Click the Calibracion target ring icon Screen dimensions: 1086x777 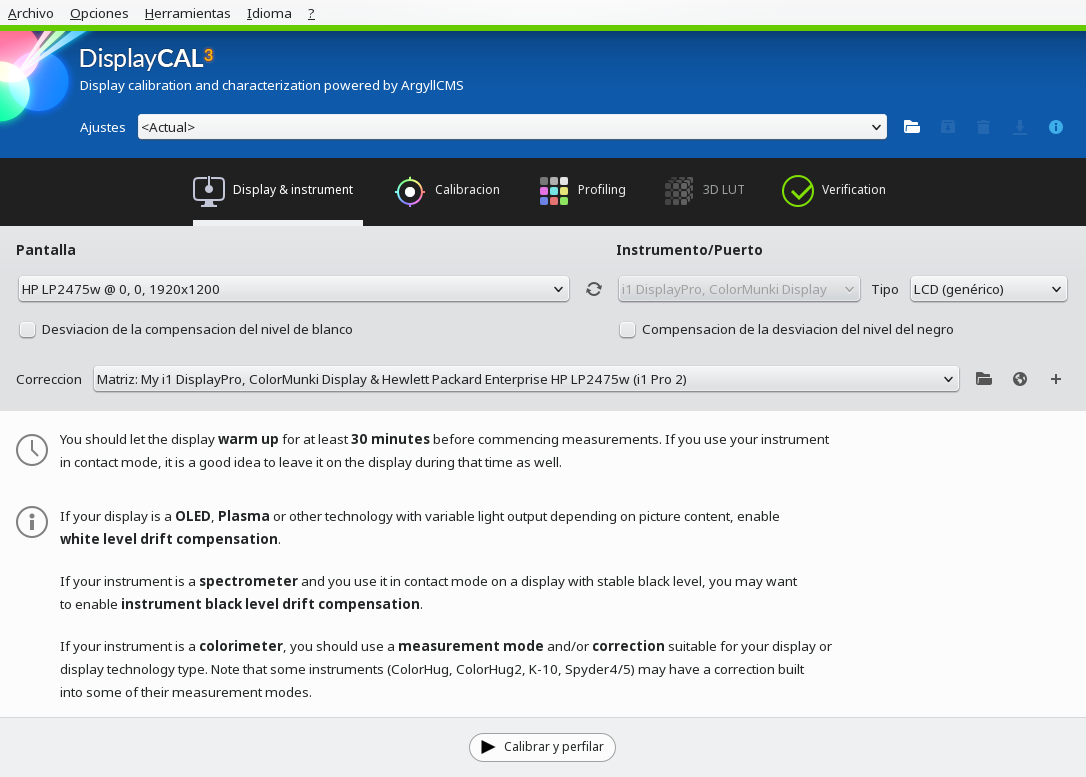pyautogui.click(x=409, y=192)
